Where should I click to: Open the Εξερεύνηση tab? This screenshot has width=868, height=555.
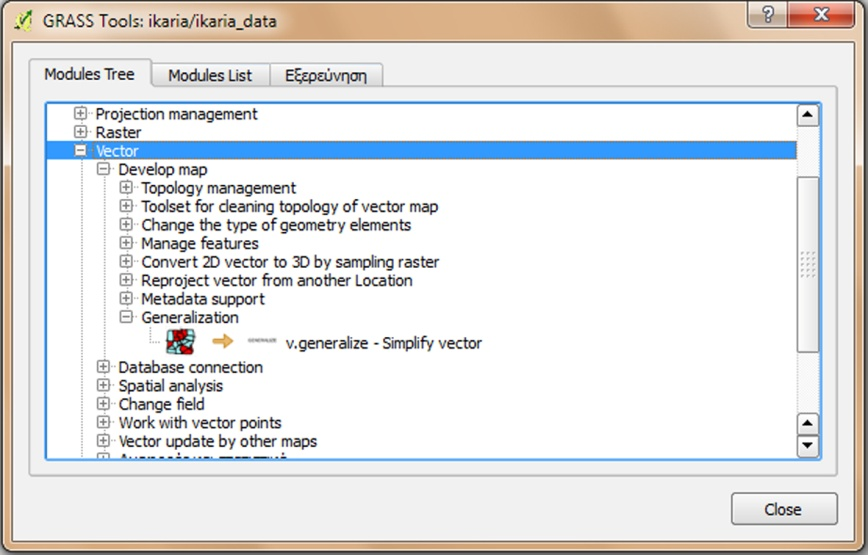(x=326, y=75)
